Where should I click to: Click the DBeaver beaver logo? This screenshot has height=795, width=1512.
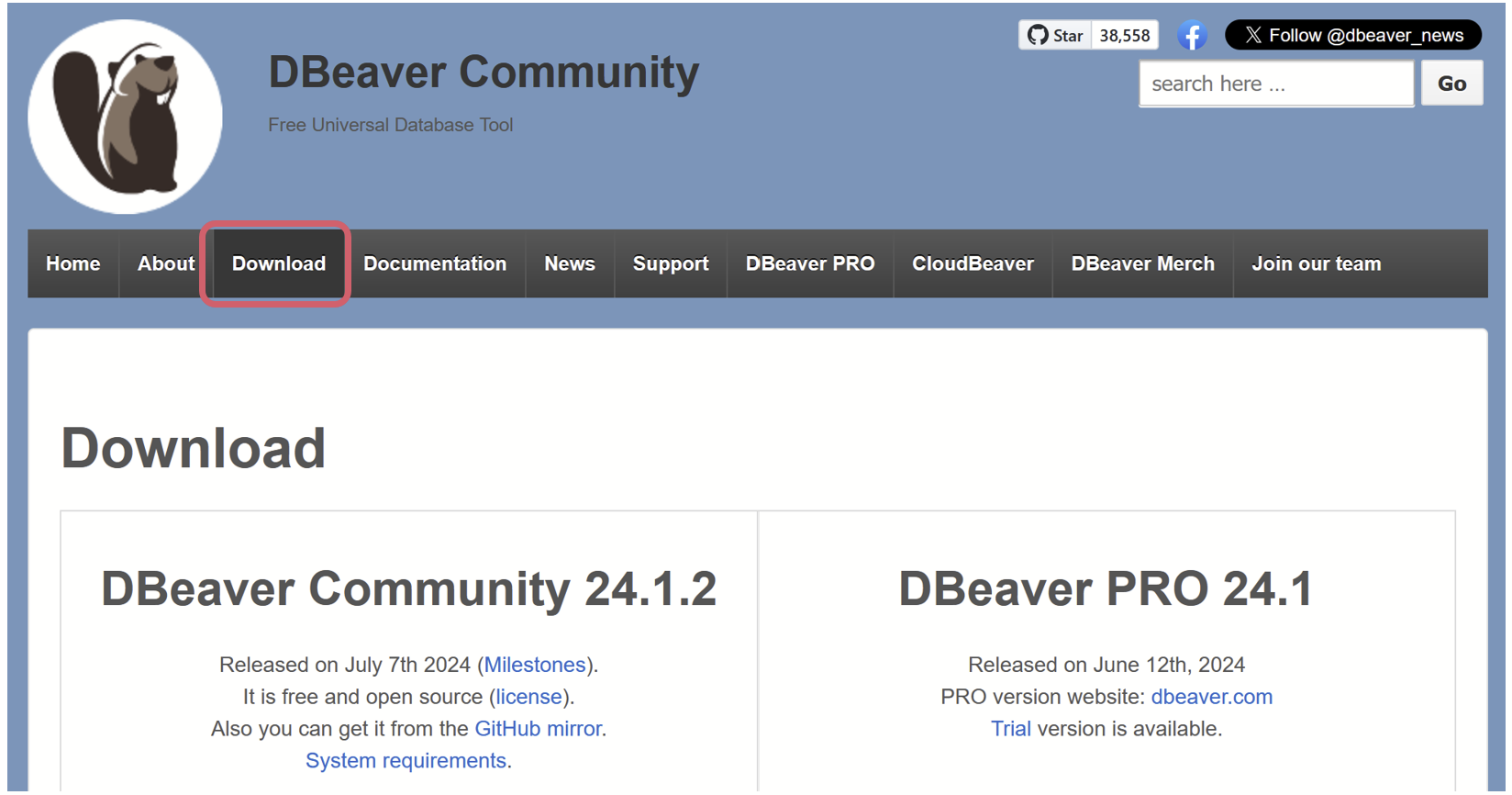(125, 117)
